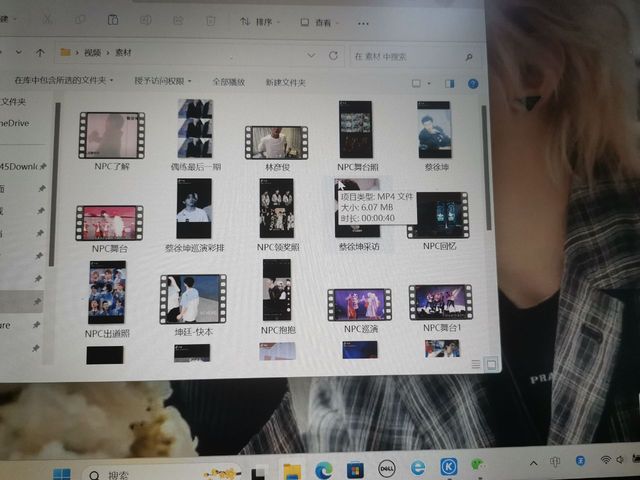Image resolution: width=640 pixels, height=480 pixels.
Task: Click the 新建文件夹 new folder button
Action: click(285, 83)
